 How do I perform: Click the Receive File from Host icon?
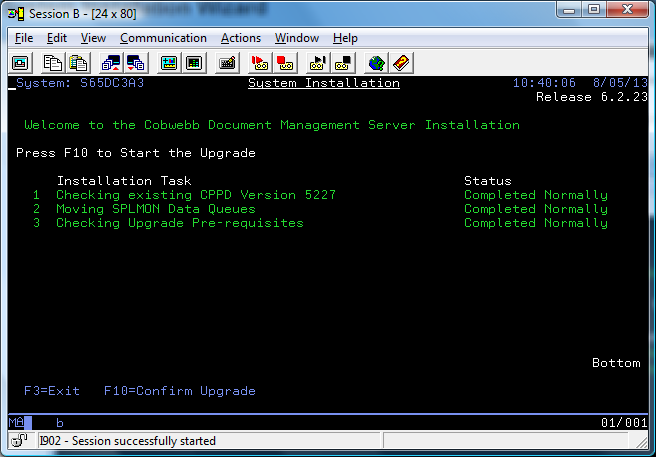click(x=136, y=63)
